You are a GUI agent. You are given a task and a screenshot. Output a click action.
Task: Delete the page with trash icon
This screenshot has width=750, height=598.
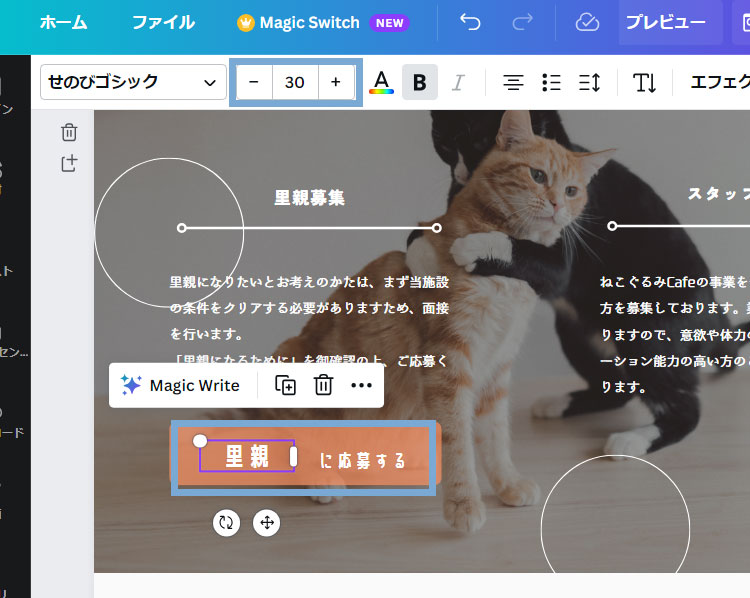click(x=69, y=133)
